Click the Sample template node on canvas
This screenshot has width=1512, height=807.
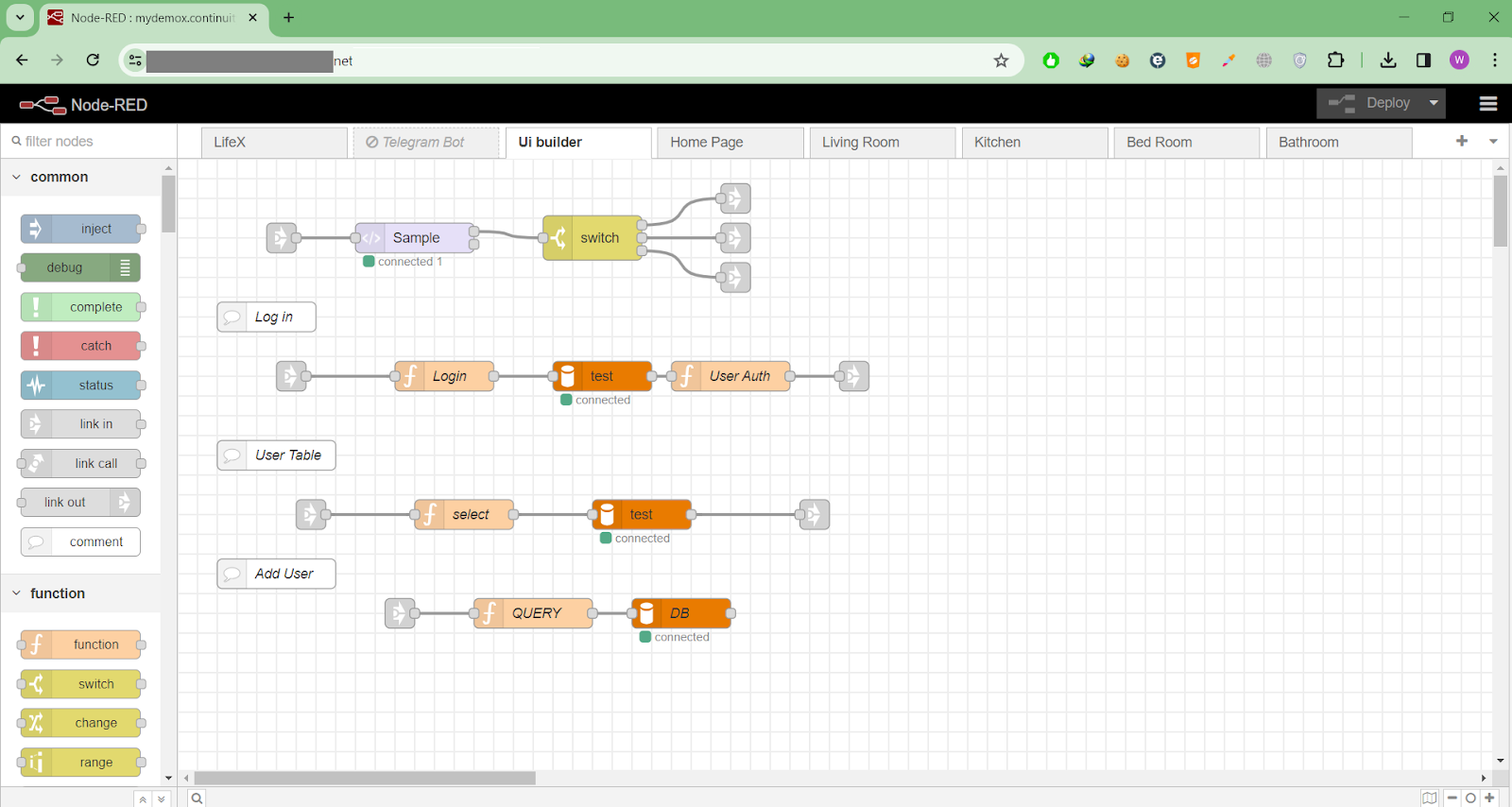(415, 238)
